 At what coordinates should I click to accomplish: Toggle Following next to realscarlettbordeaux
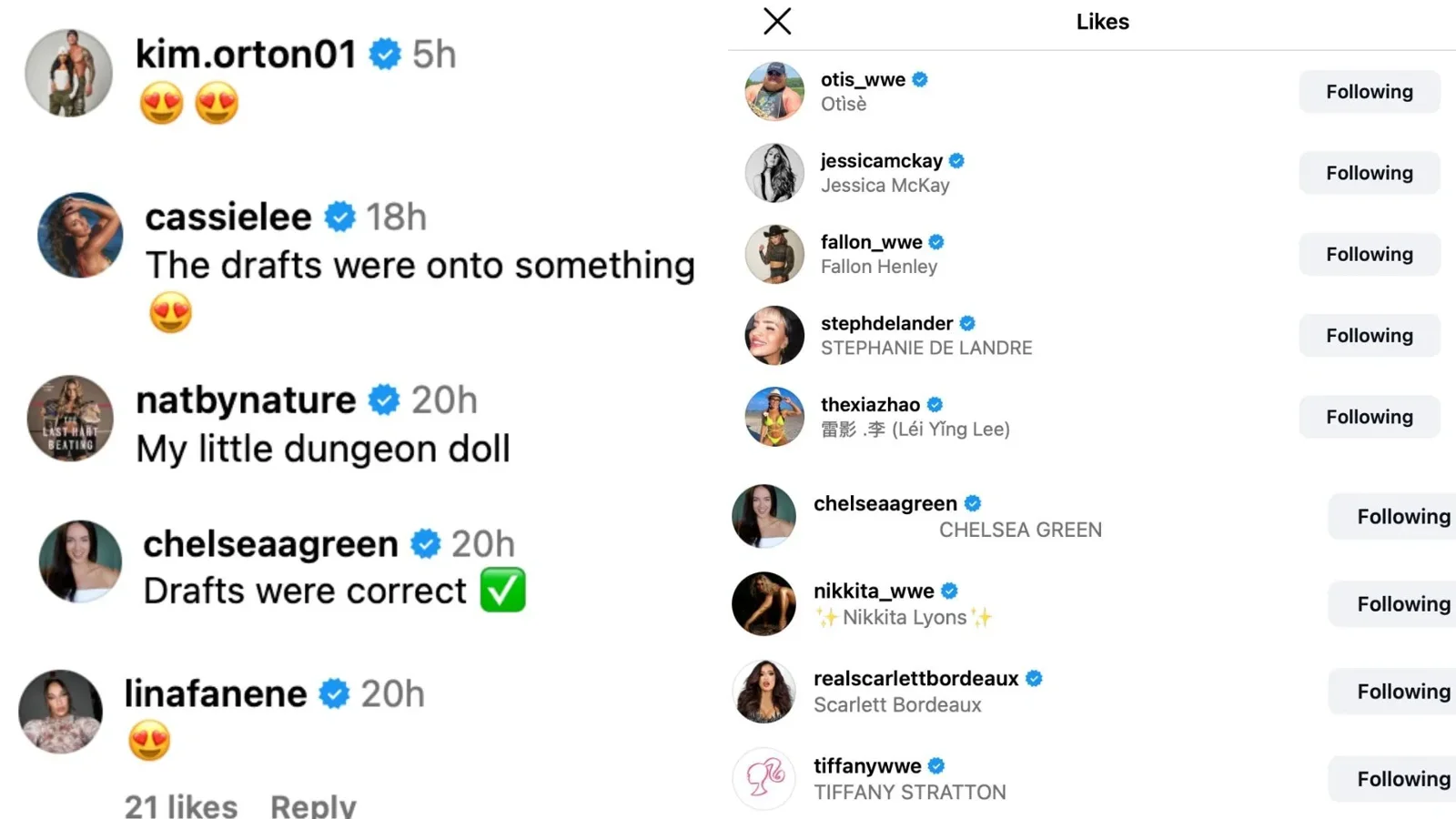(x=1401, y=692)
